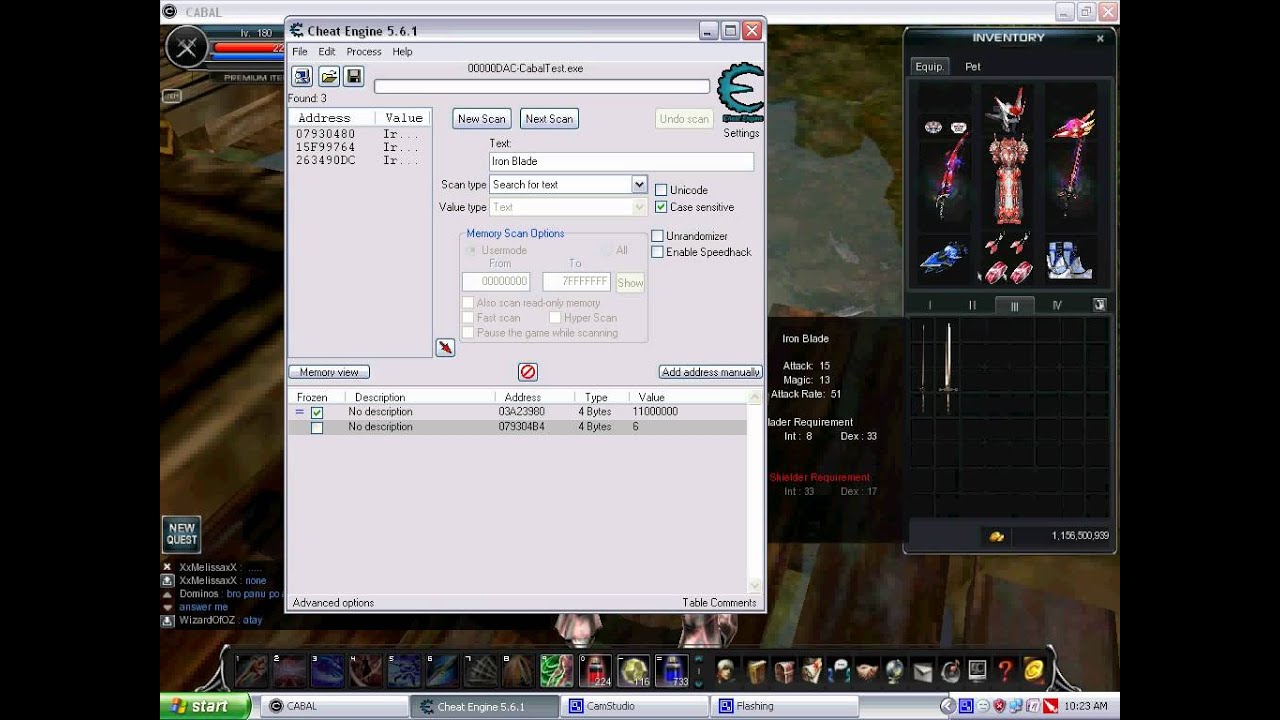The height and width of the screenshot is (720, 1280).
Task: Activate the green skill in the hotbar
Action: click(556, 669)
